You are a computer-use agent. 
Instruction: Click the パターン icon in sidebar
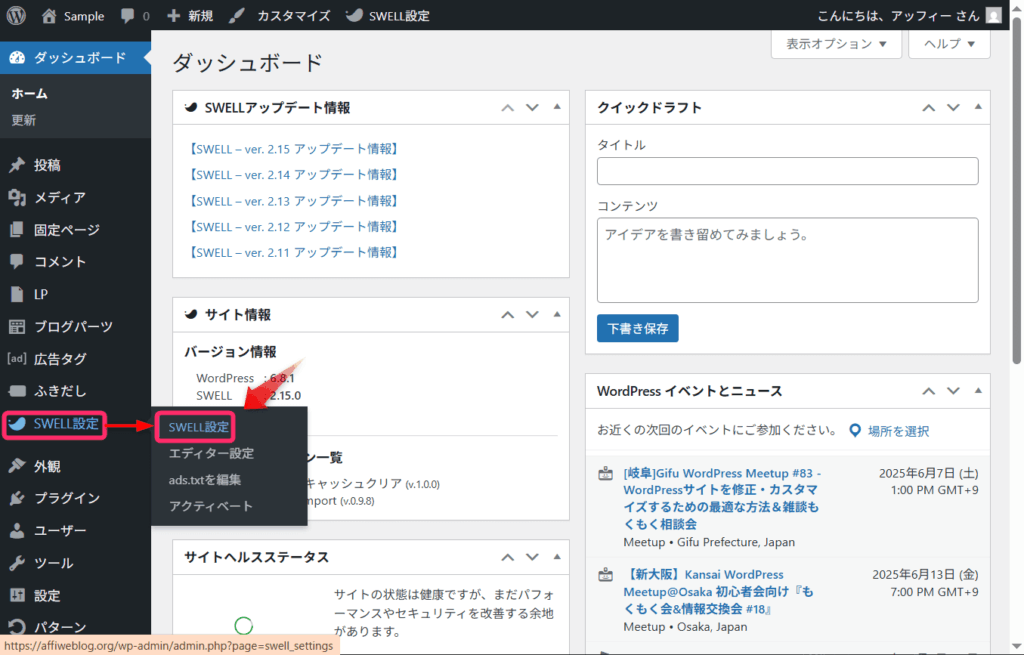tap(17, 627)
